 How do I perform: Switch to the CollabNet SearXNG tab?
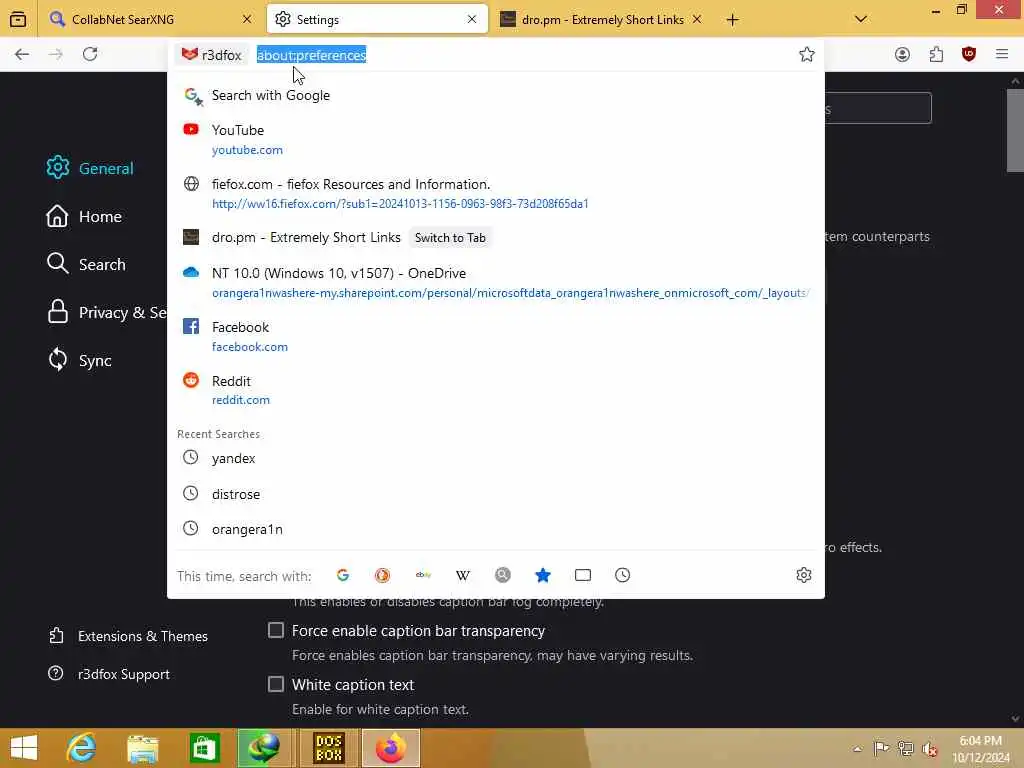coord(150,20)
